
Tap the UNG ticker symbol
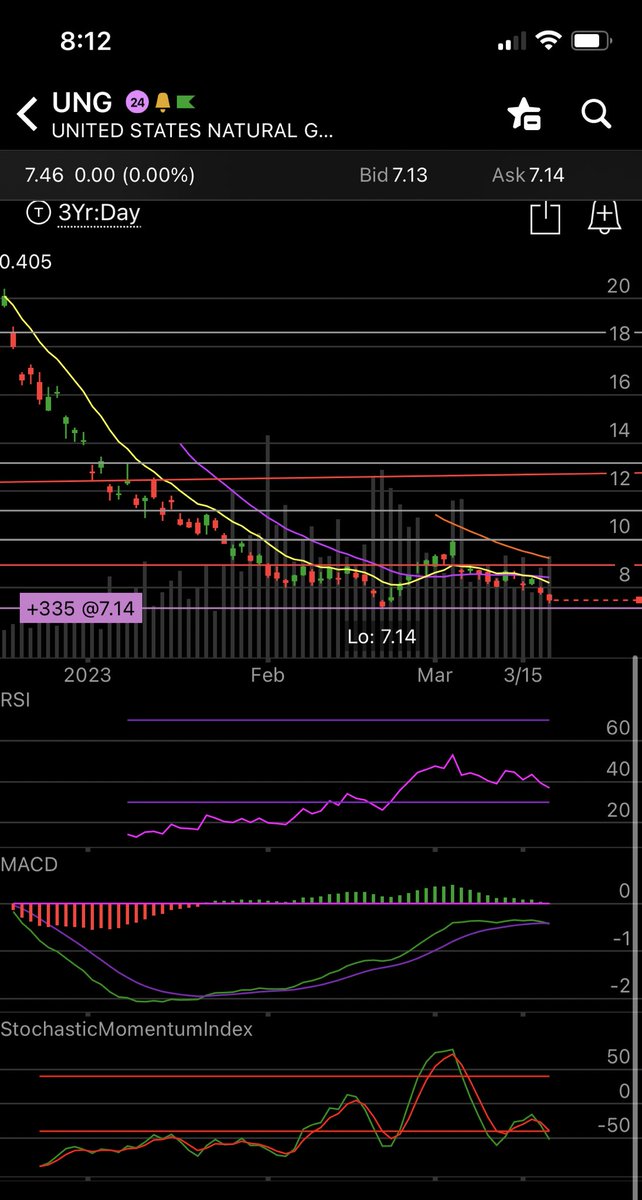click(x=83, y=104)
